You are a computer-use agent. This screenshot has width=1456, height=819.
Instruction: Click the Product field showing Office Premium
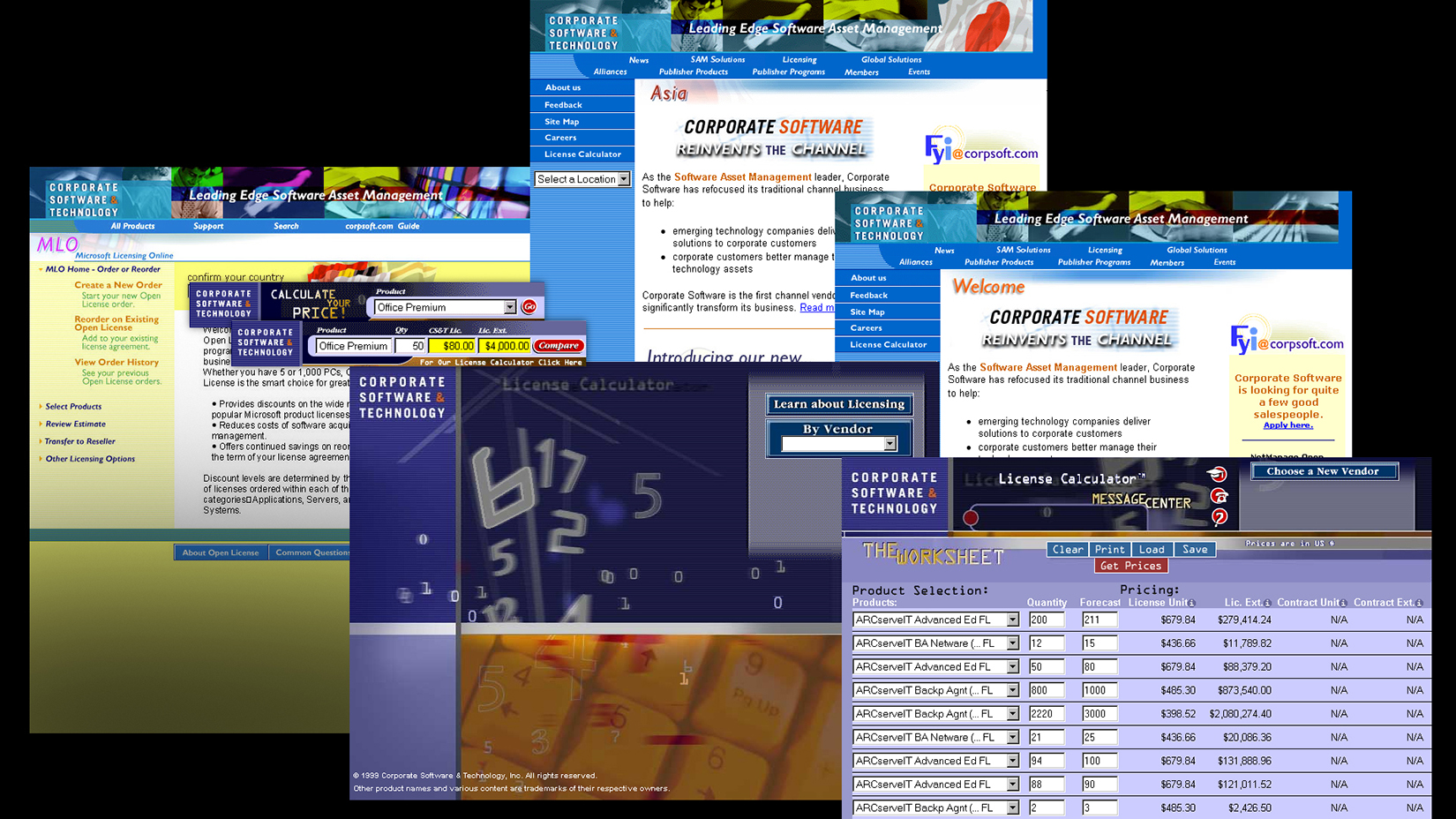coord(353,346)
